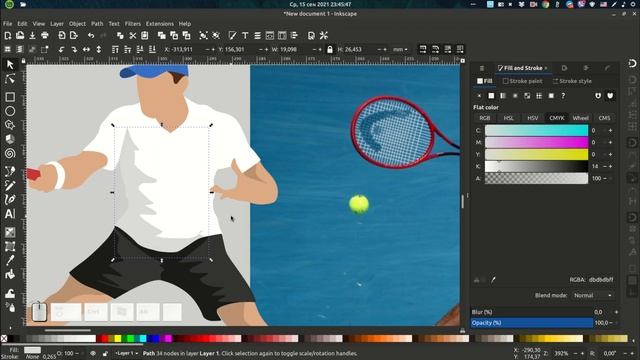Select the Rectangle tool
This screenshot has height=360, width=640.
(10, 97)
